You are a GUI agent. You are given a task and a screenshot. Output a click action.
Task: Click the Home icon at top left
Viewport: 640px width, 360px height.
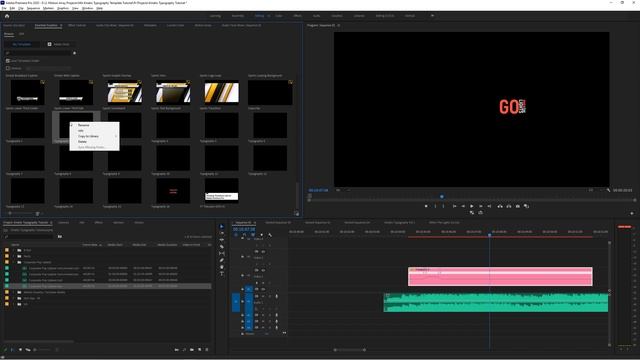coord(7,16)
